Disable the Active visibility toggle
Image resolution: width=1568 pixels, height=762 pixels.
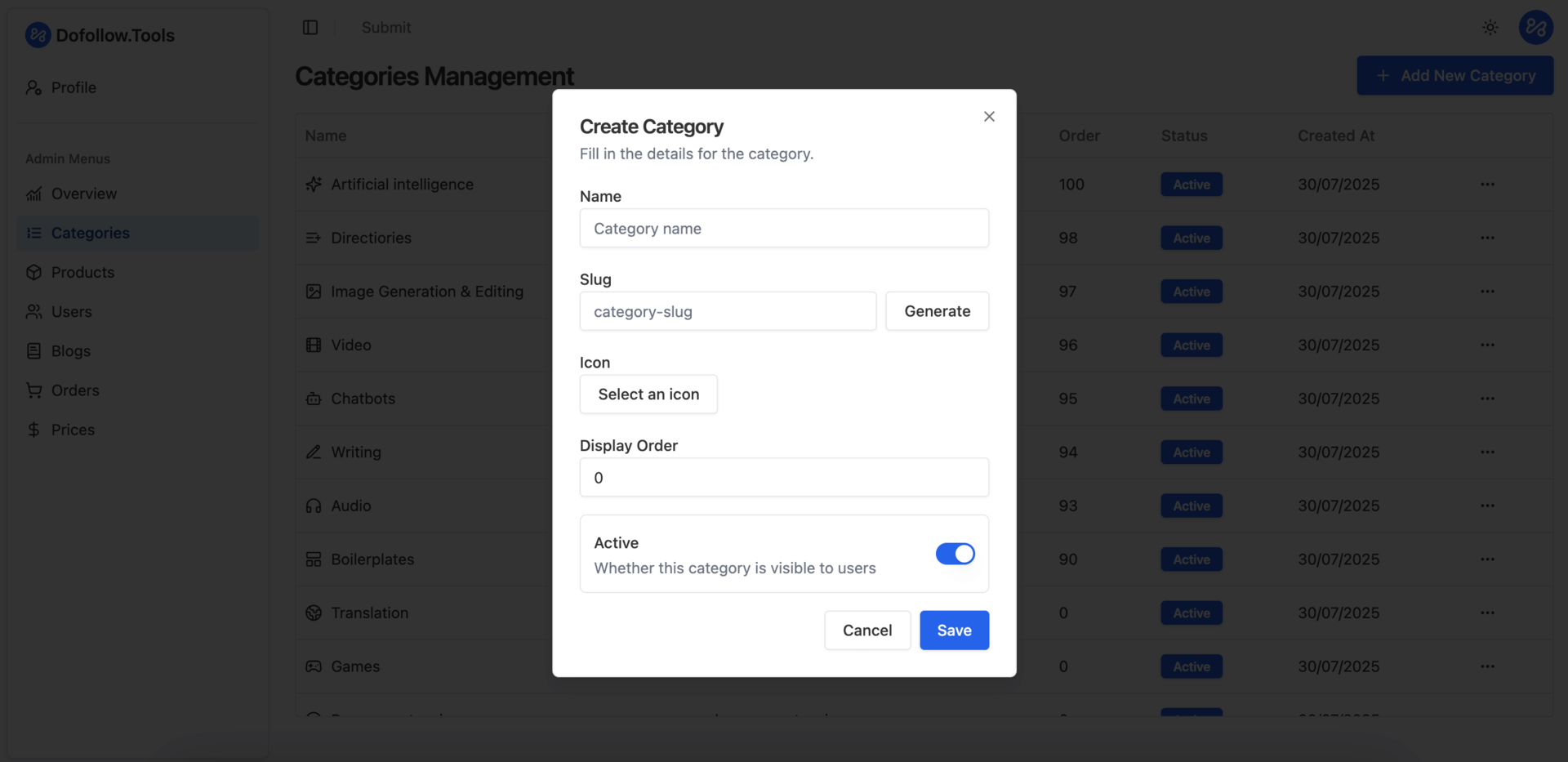tap(955, 554)
